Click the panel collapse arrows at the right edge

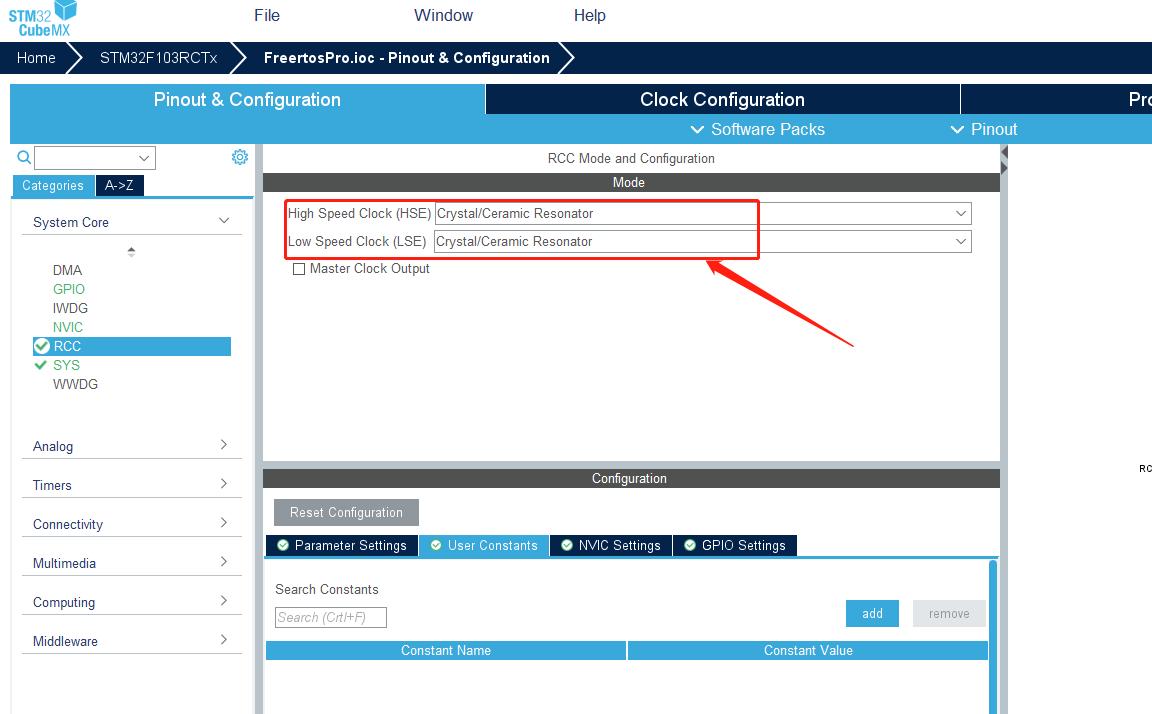tap(1004, 160)
